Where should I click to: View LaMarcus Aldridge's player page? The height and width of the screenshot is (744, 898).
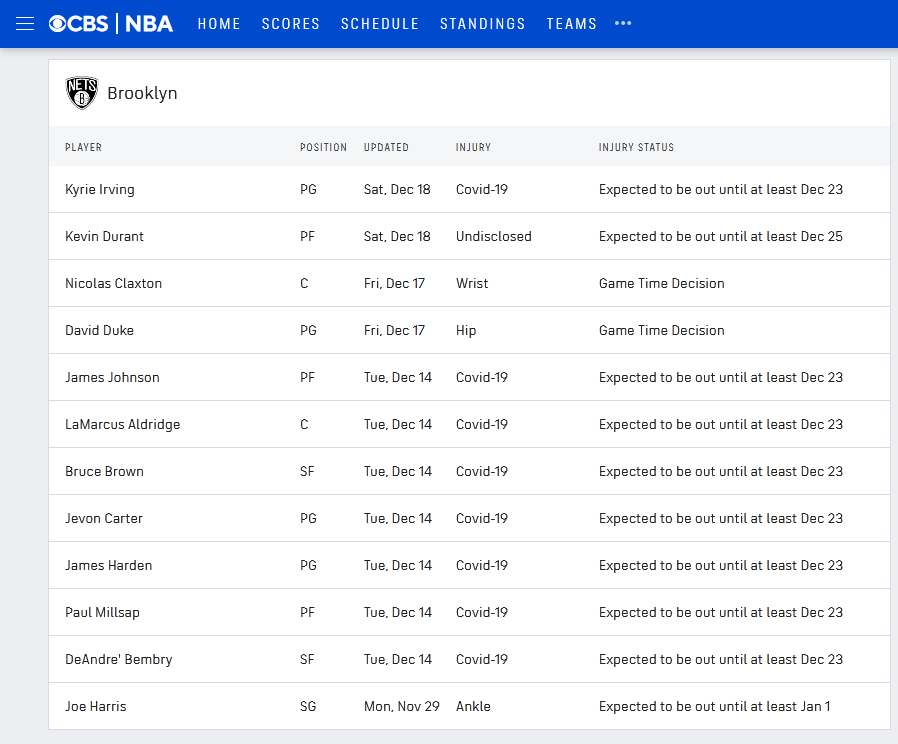[122, 425]
